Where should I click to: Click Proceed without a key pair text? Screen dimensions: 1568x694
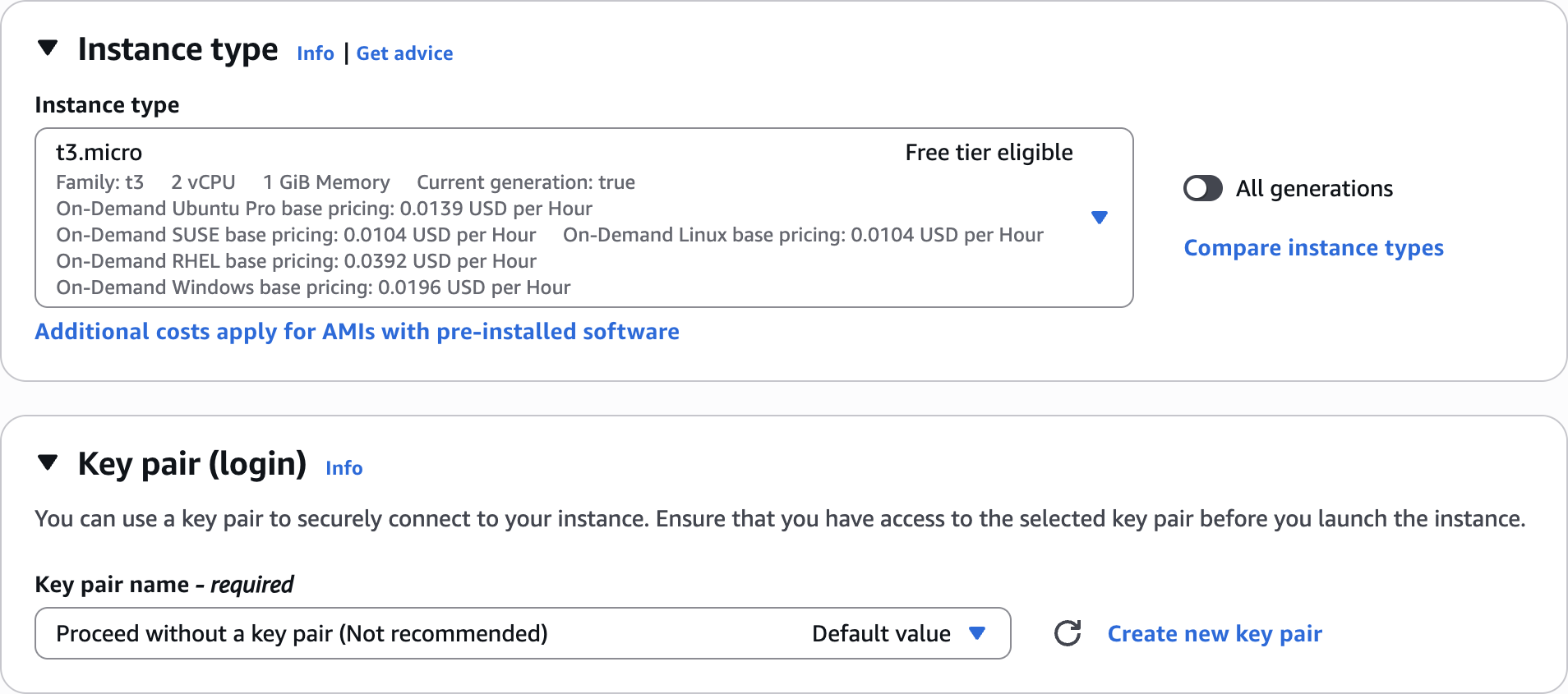302,634
